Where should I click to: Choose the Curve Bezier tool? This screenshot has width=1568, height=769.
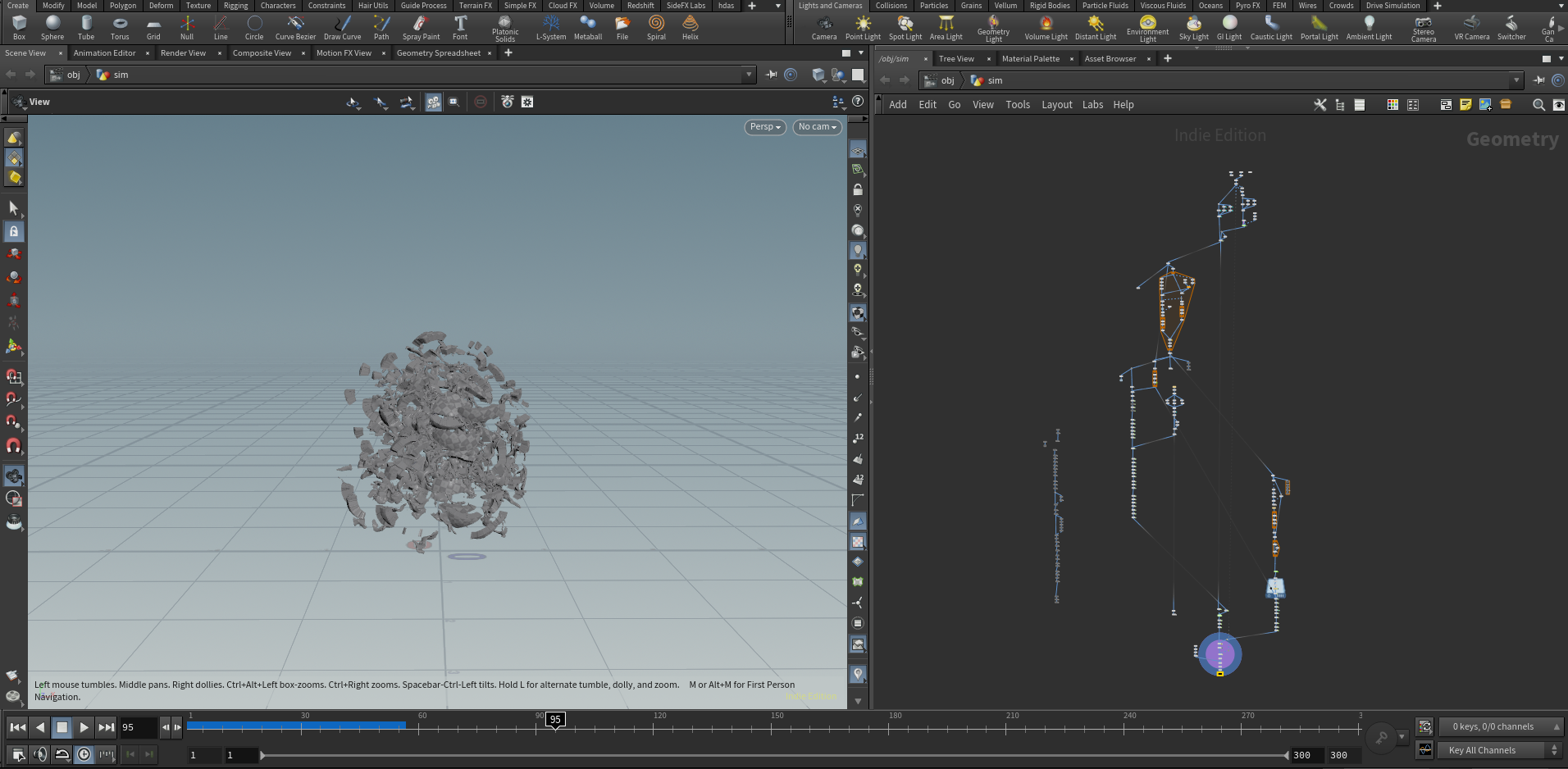click(x=295, y=27)
